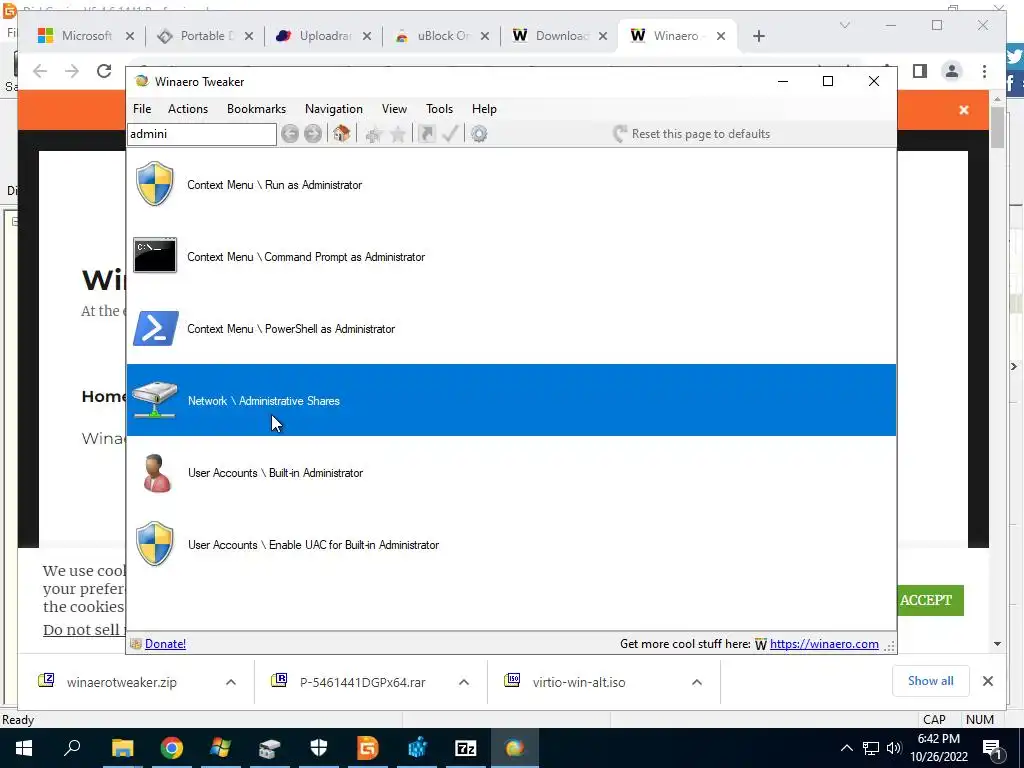
Task: Click the forward navigation arrow in Winaero Tweaker toolbar
Action: 313,134
